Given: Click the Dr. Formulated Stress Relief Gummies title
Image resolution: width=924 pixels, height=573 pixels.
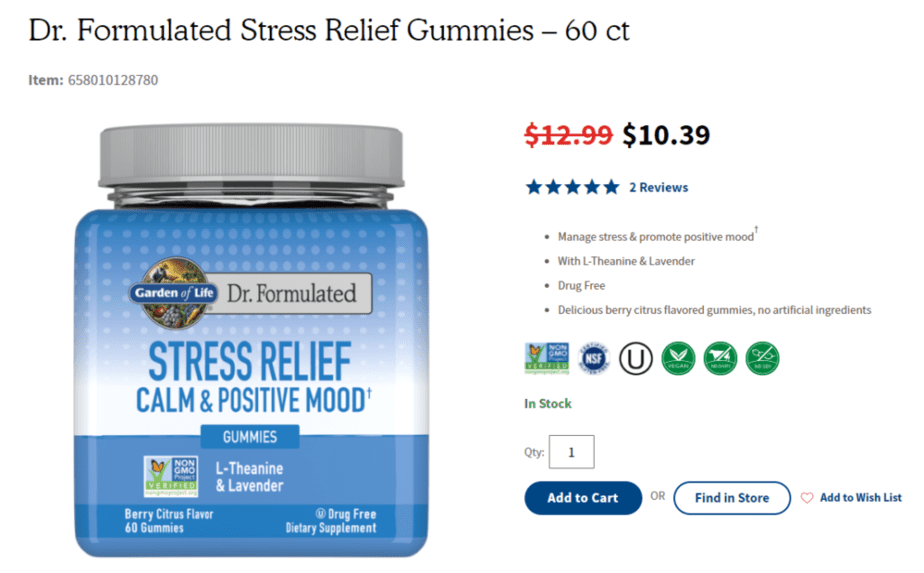Looking at the screenshot, I should pyautogui.click(x=329, y=30).
